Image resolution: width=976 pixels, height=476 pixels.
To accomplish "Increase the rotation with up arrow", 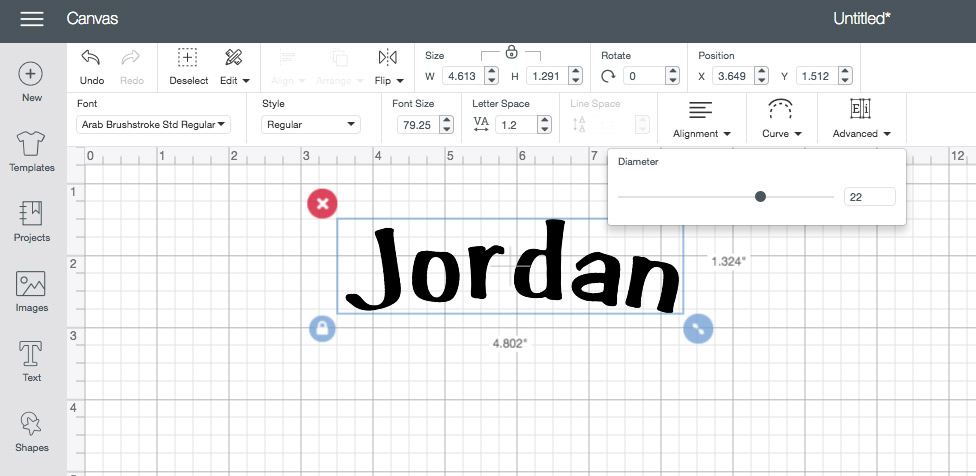I will 672,72.
